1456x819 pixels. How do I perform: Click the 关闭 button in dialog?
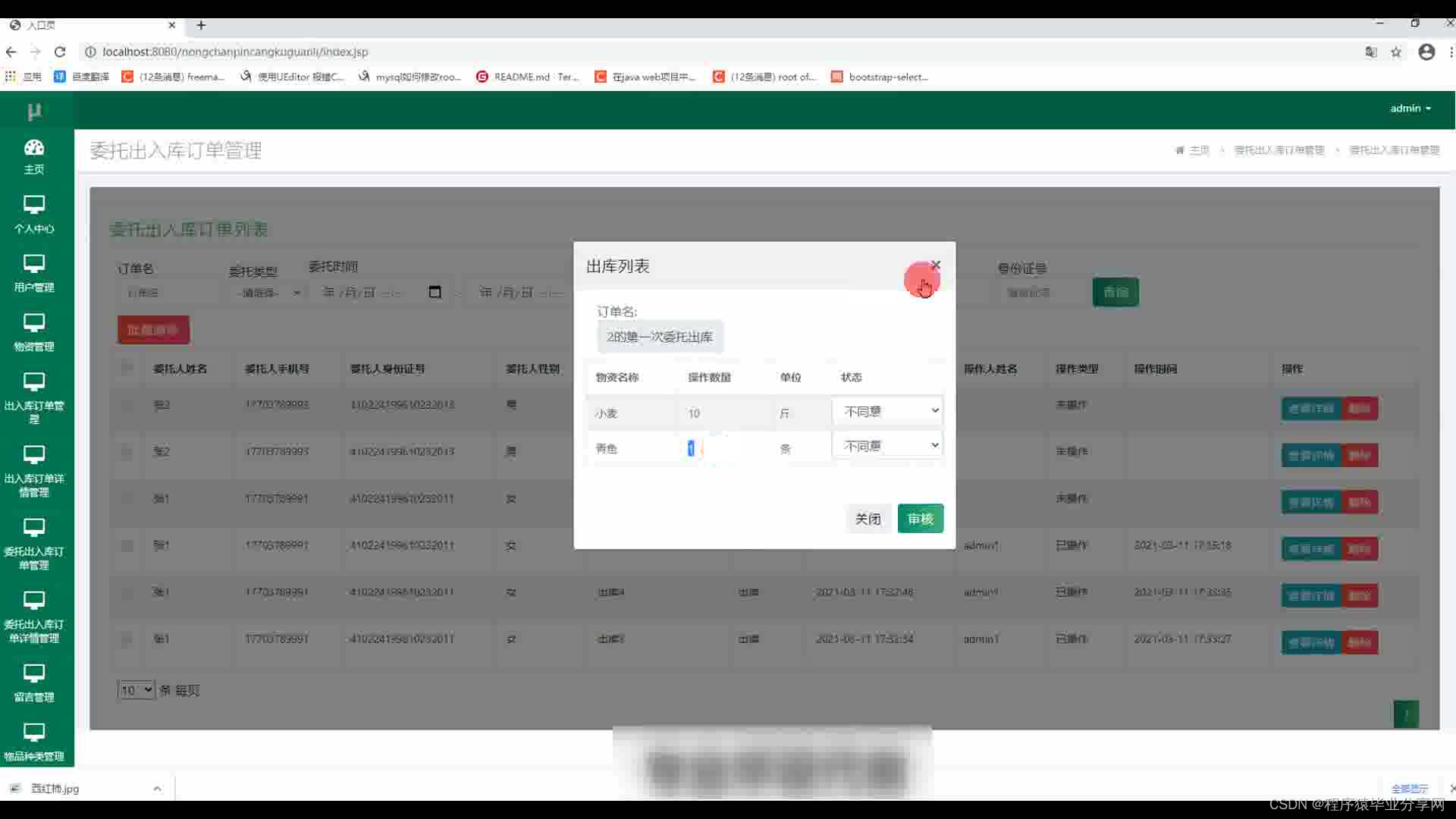tap(868, 519)
